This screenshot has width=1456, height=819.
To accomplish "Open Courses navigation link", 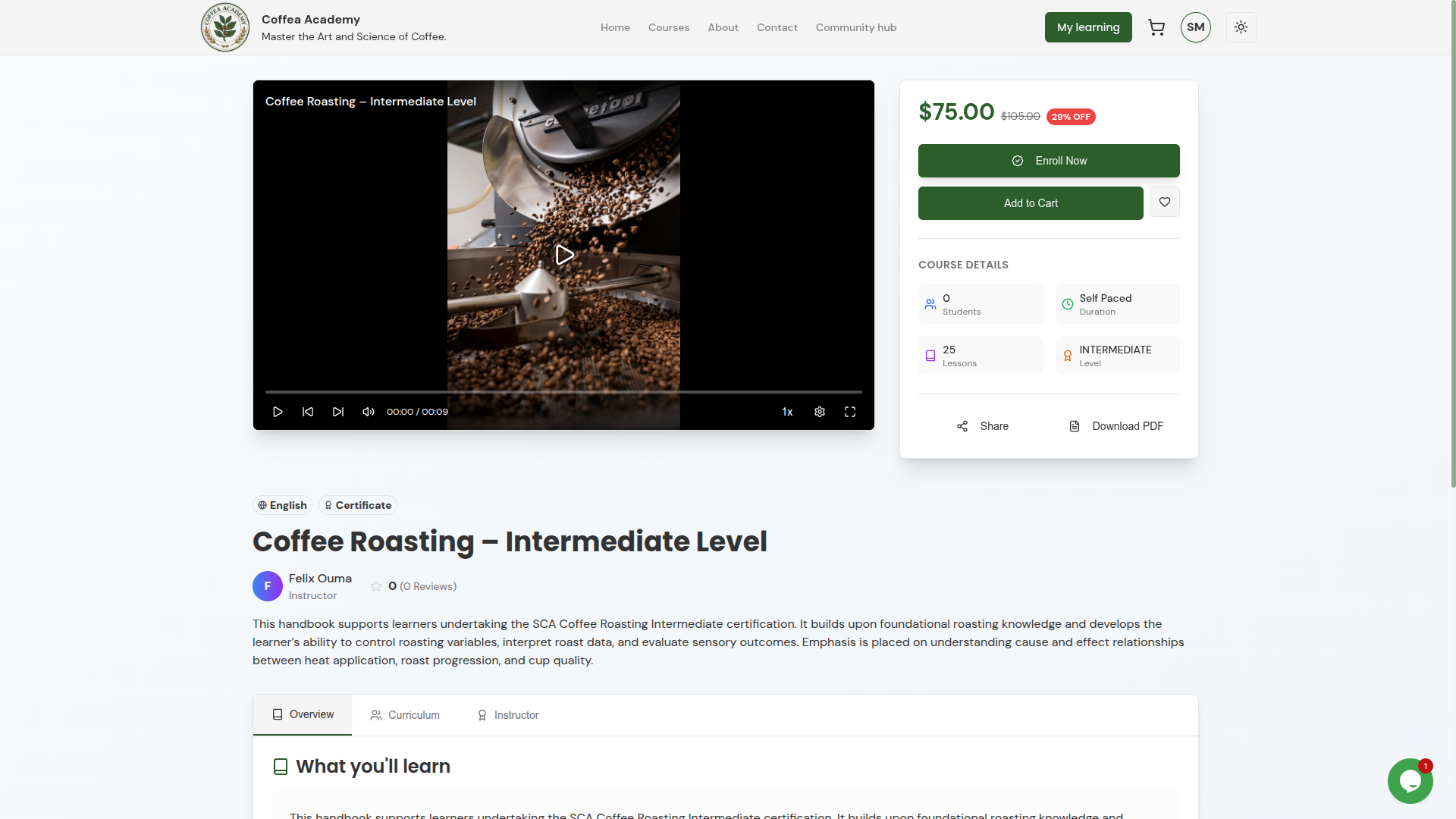I will pos(669,27).
